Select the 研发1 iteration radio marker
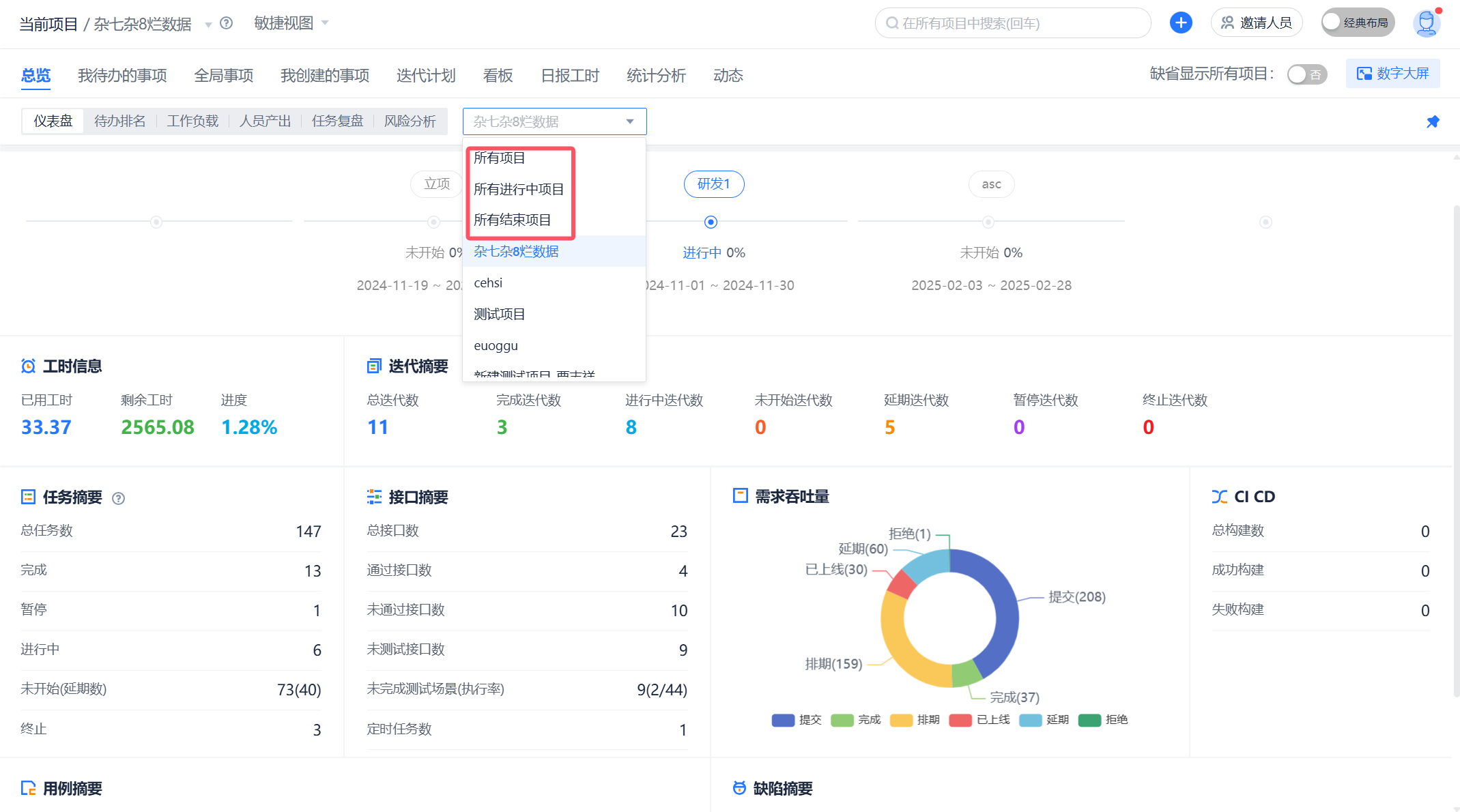 (711, 222)
